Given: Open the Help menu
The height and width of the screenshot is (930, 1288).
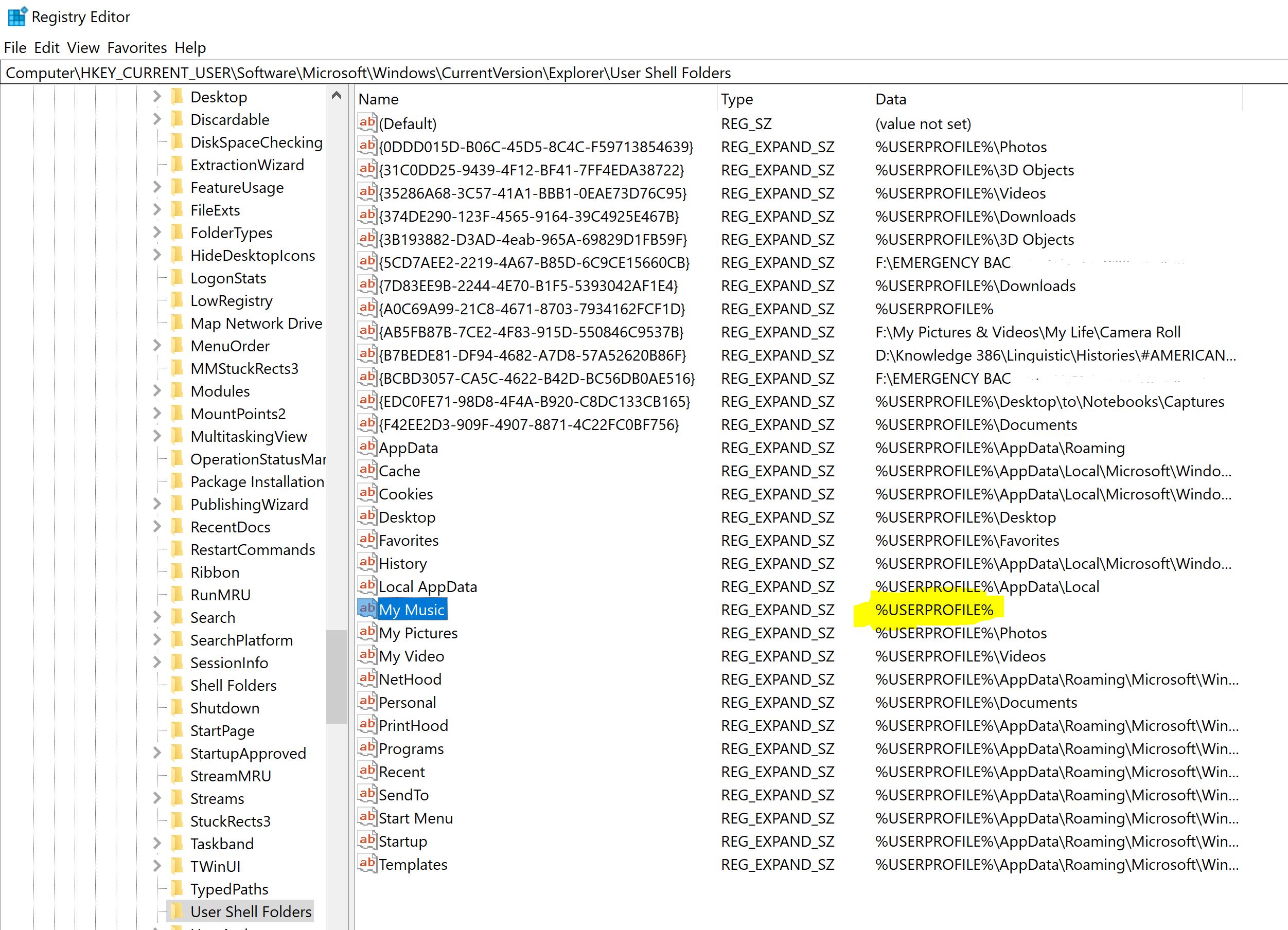Looking at the screenshot, I should [x=190, y=48].
